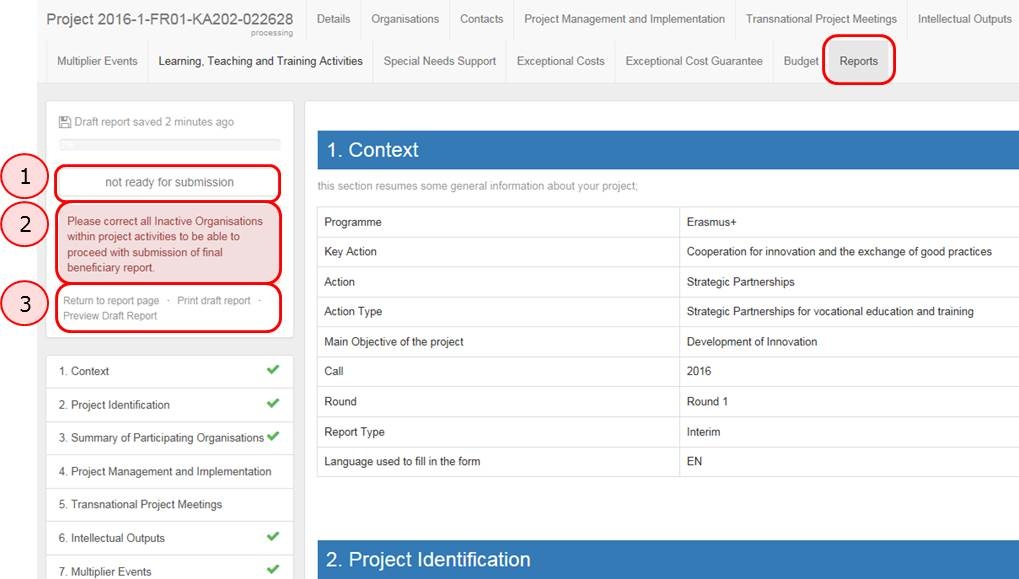Click green checkmark next to Intellectual Outputs

[273, 537]
